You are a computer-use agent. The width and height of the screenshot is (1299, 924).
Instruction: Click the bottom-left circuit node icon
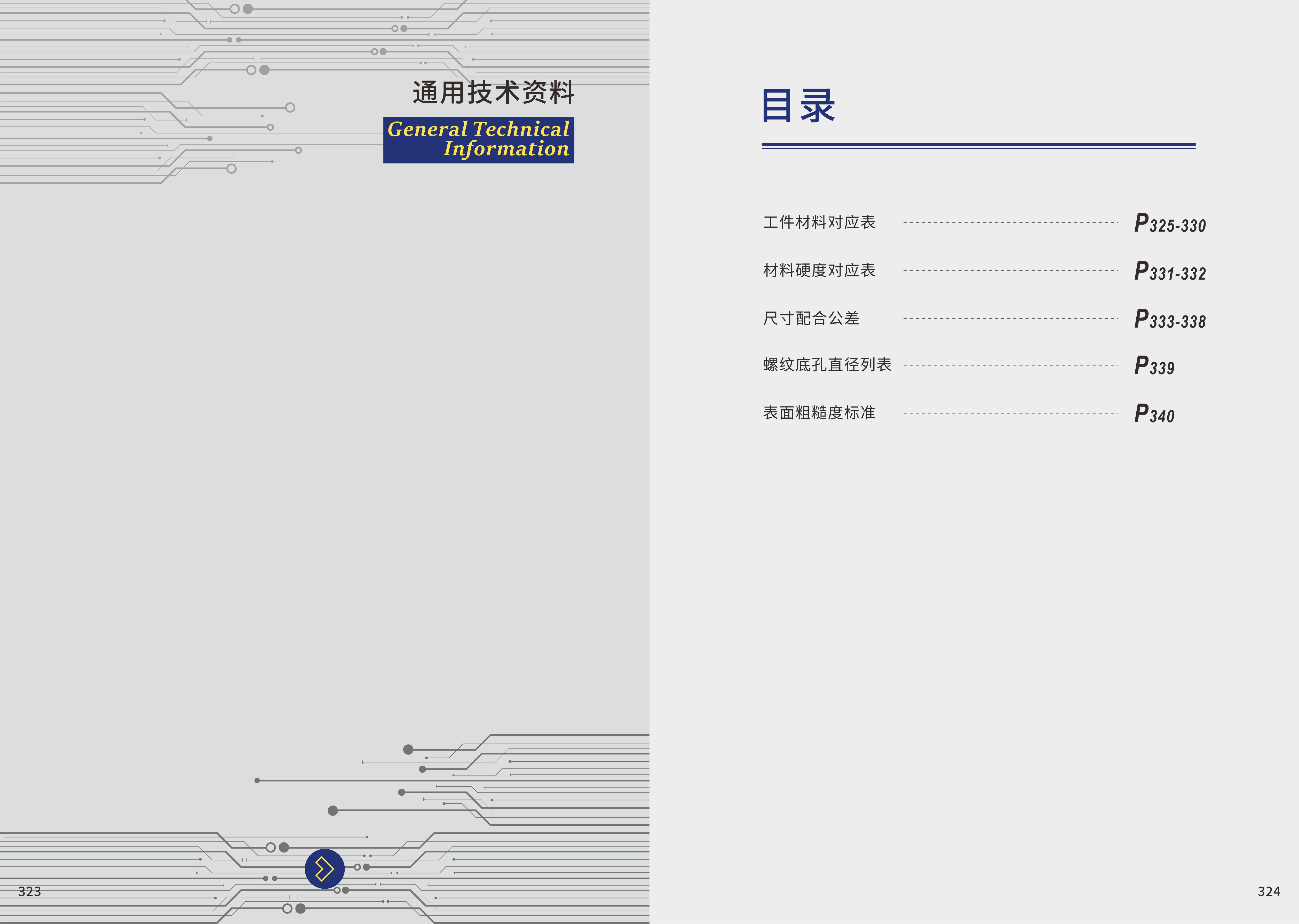point(325,858)
